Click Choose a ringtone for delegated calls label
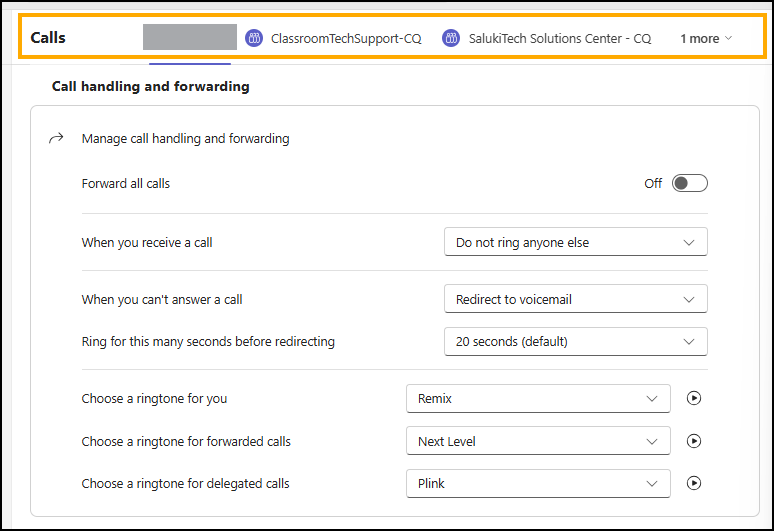Image resolution: width=774 pixels, height=531 pixels. 186,484
